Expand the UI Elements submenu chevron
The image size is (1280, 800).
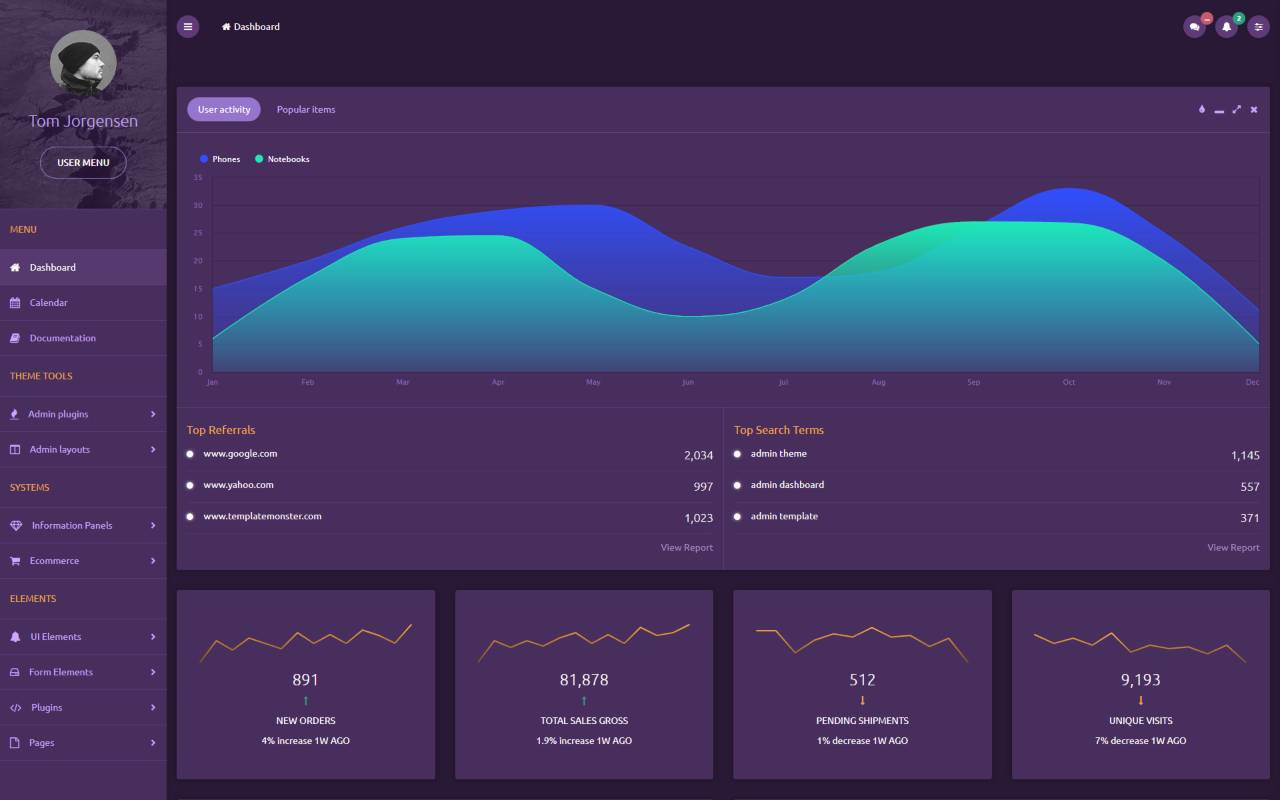[153, 636]
